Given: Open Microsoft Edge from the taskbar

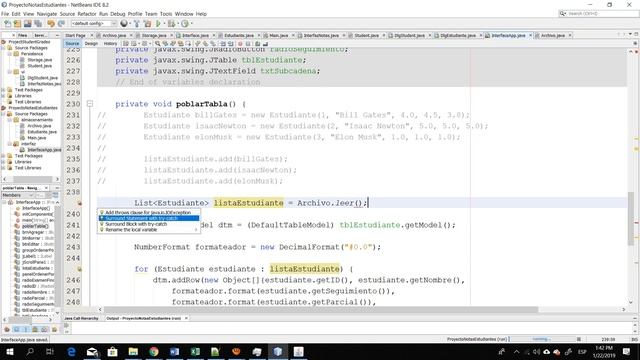Looking at the screenshot, I should coord(71,351).
